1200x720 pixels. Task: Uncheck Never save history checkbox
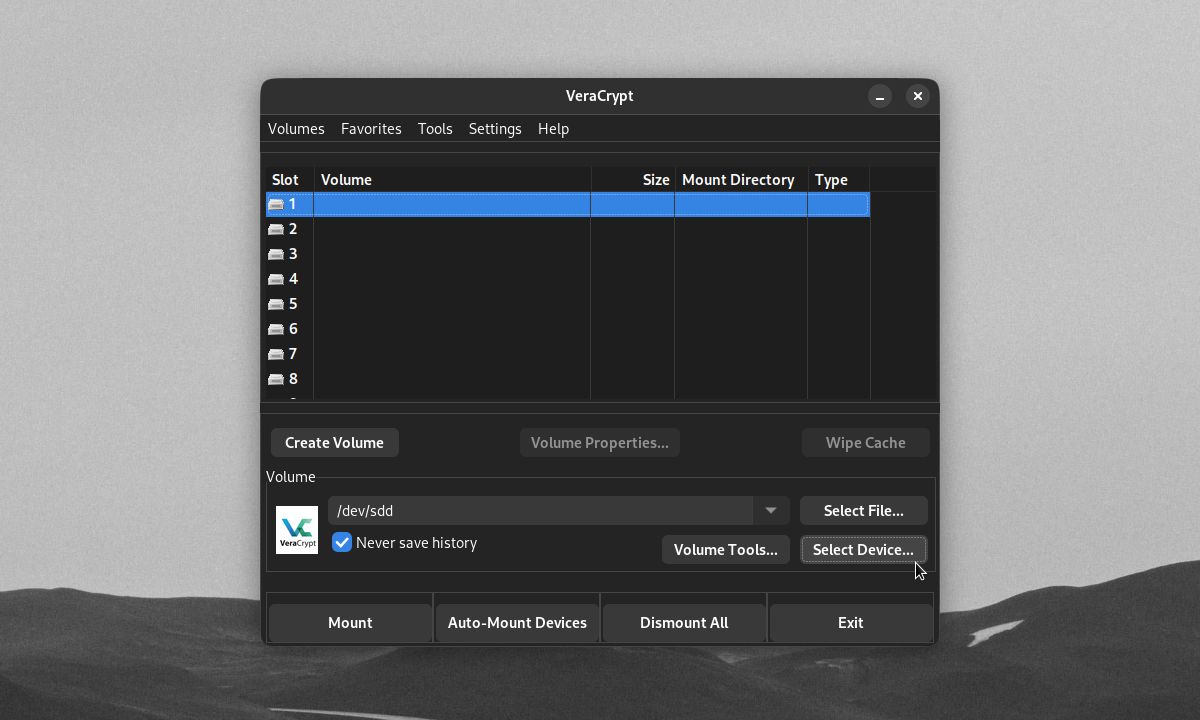coord(342,543)
